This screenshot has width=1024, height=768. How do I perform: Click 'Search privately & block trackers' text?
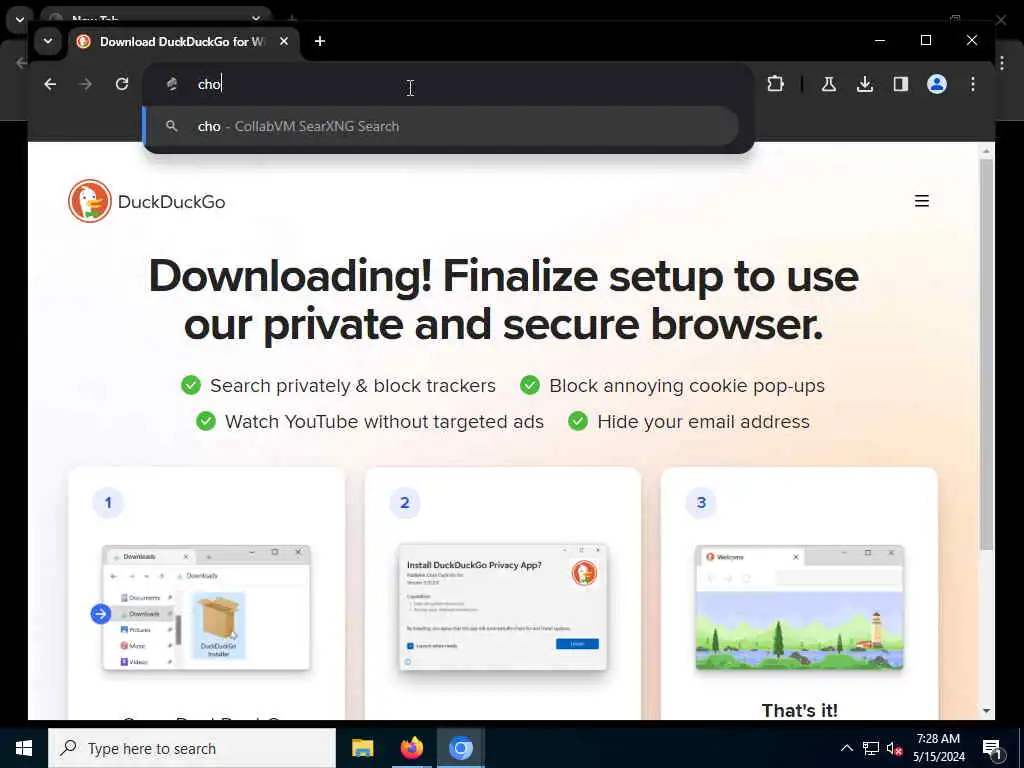pos(353,385)
